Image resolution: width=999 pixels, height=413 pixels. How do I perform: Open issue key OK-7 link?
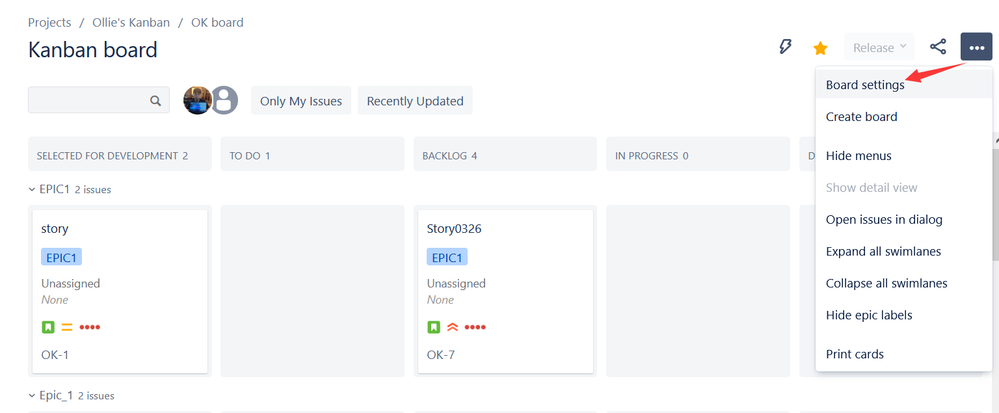coord(441,354)
